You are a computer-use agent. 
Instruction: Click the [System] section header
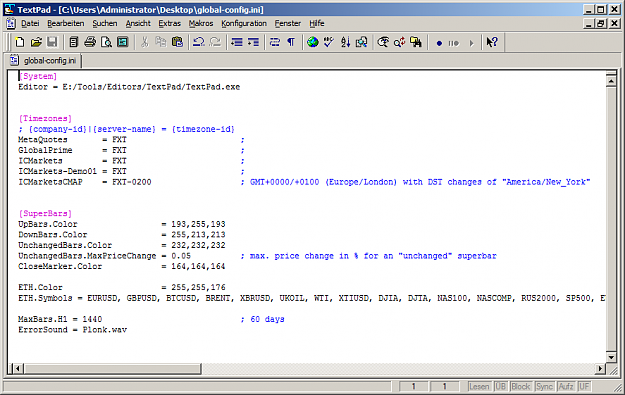tap(38, 76)
